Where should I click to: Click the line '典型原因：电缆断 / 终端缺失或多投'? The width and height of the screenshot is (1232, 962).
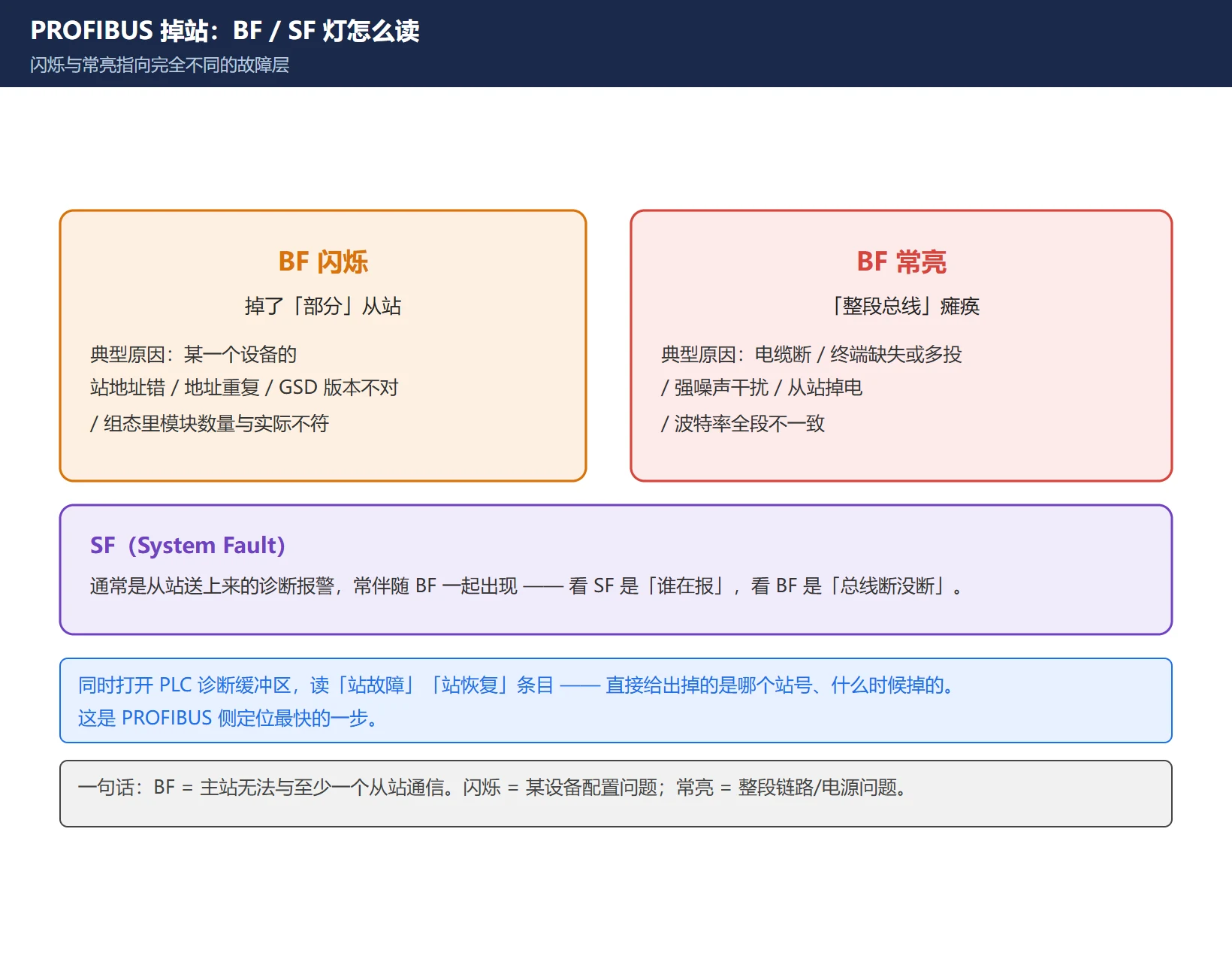[811, 354]
